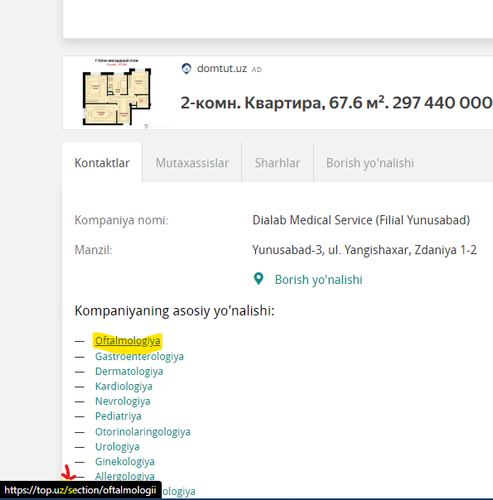Image resolution: width=493 pixels, height=500 pixels.
Task: Open the Ginekologiya link
Action: (x=125, y=462)
